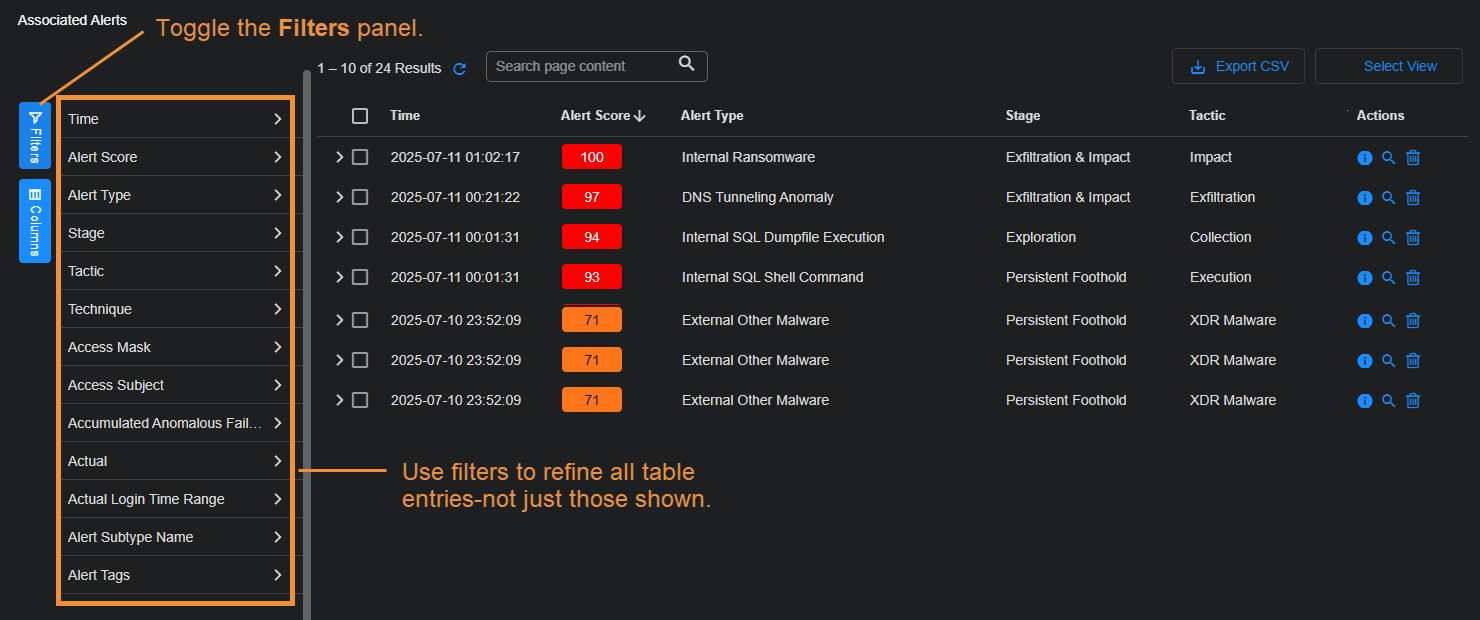The height and width of the screenshot is (620, 1480).
Task: Click the red 100 alert score badge
Action: 592,157
